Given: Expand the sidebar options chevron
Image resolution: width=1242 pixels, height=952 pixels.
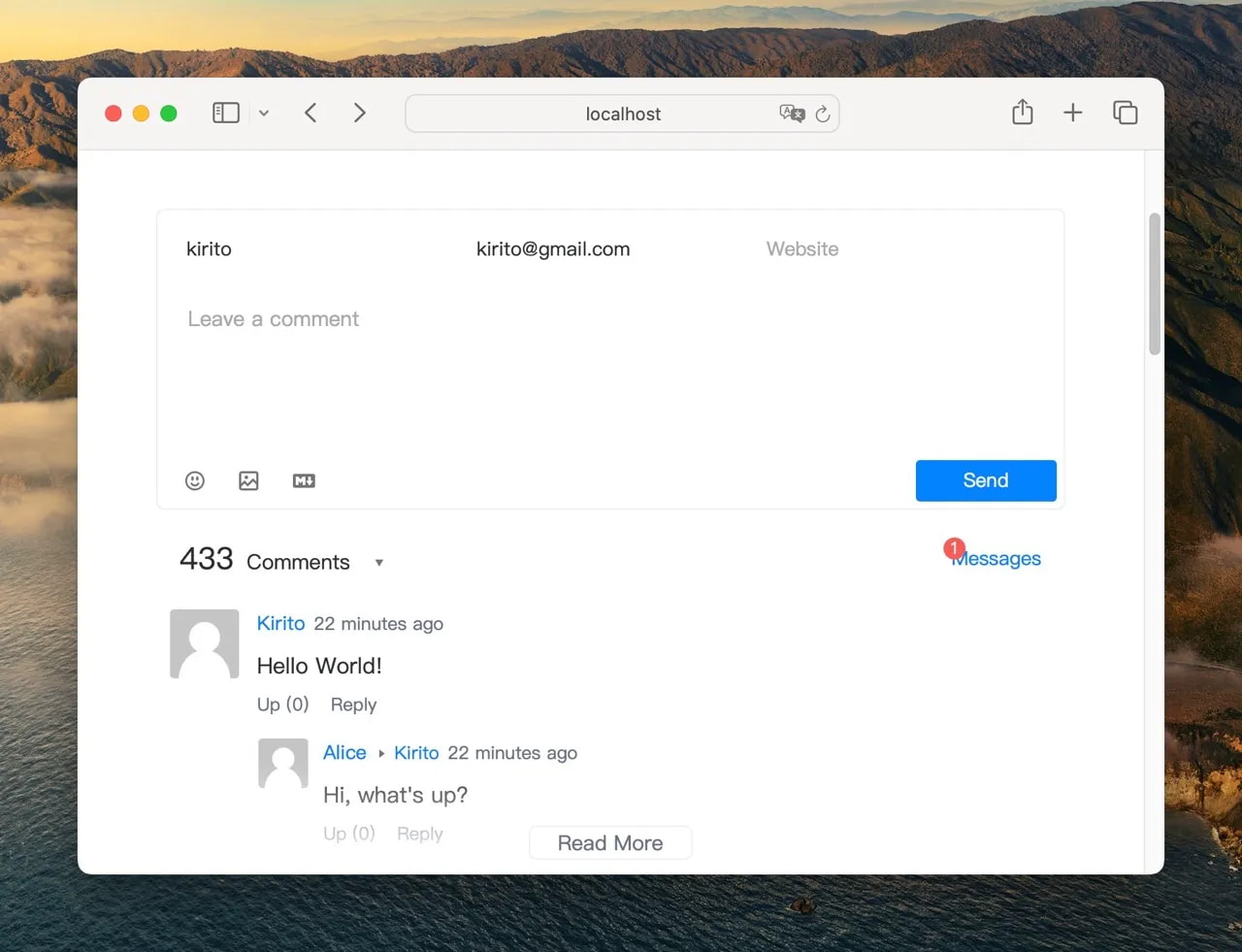Looking at the screenshot, I should (264, 114).
